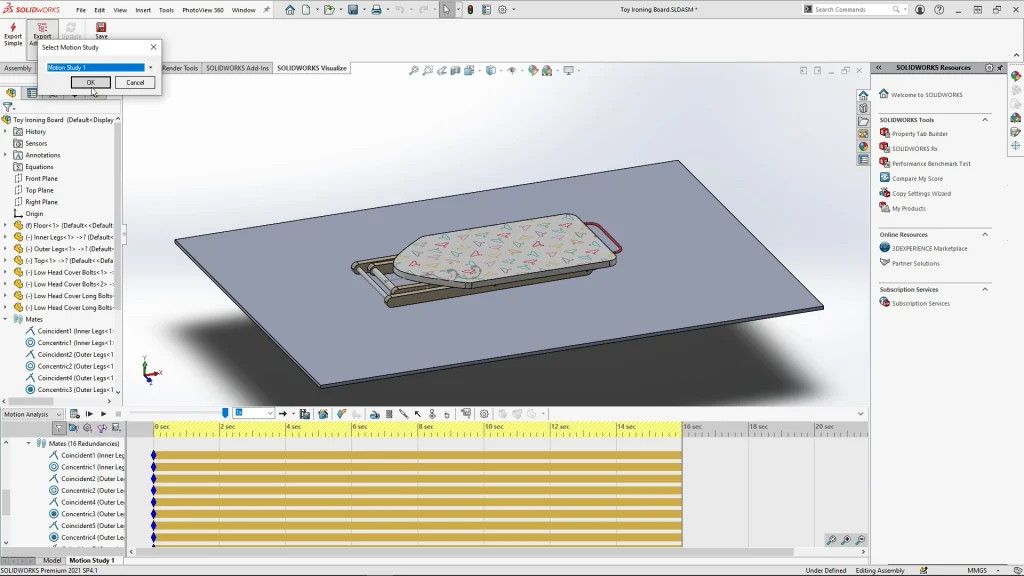This screenshot has width=1024, height=576.
Task: Toggle the filter button above the motion tree
Action: [x=59, y=428]
